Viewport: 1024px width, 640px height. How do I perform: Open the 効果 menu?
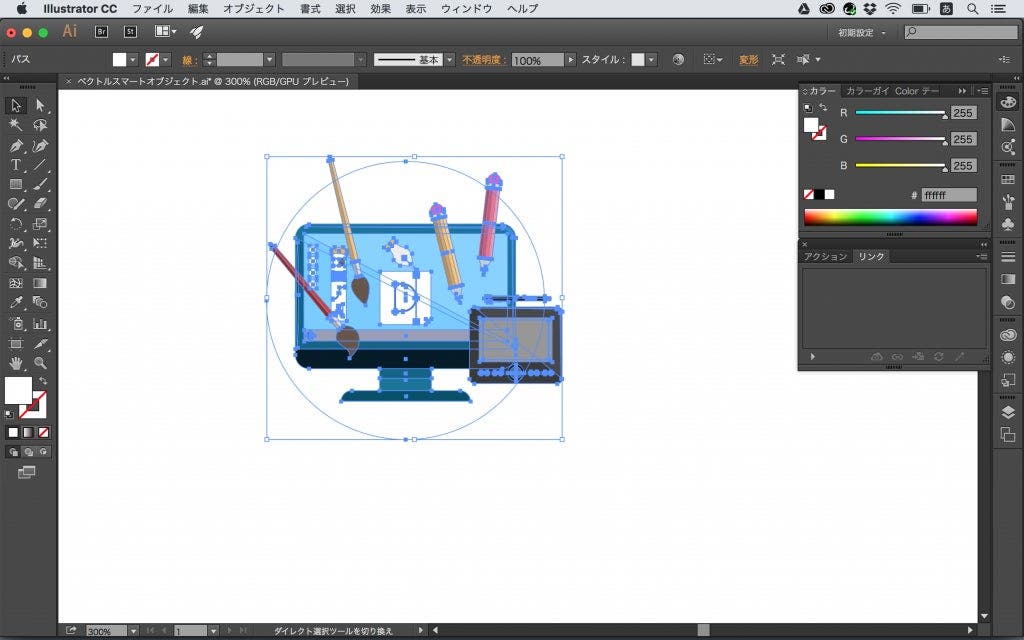(381, 8)
